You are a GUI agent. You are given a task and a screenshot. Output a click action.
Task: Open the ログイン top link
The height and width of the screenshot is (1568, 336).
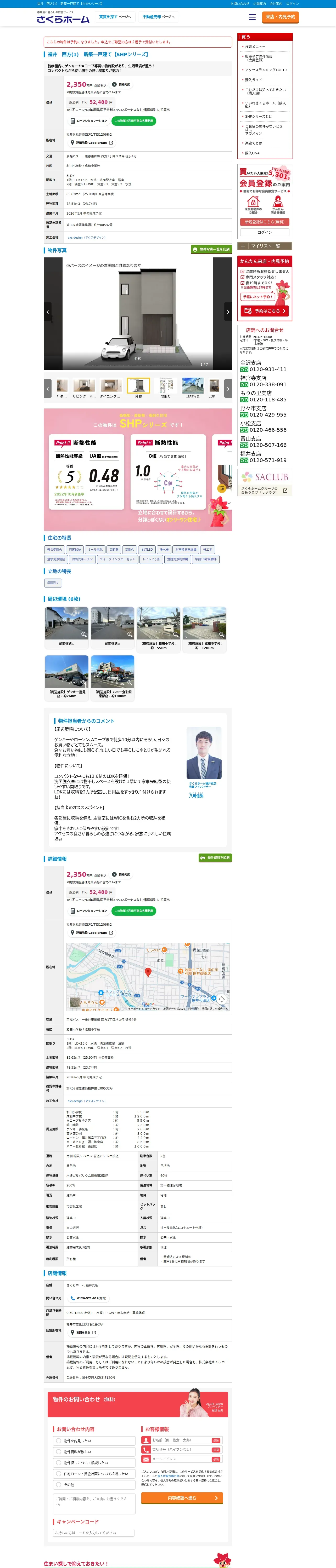[293, 4]
